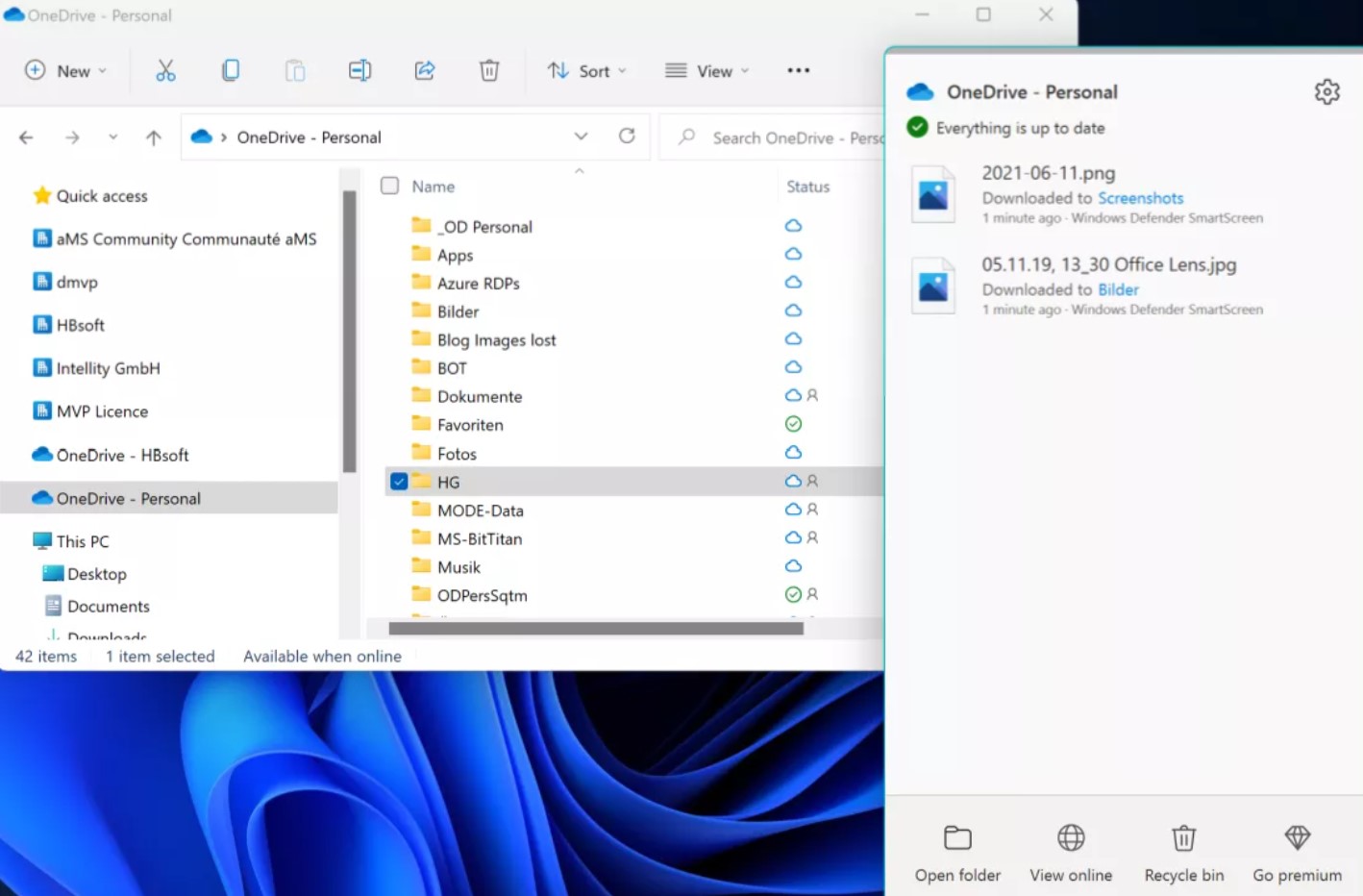Click the Search OneDrive - Personal field

pyautogui.click(x=774, y=137)
